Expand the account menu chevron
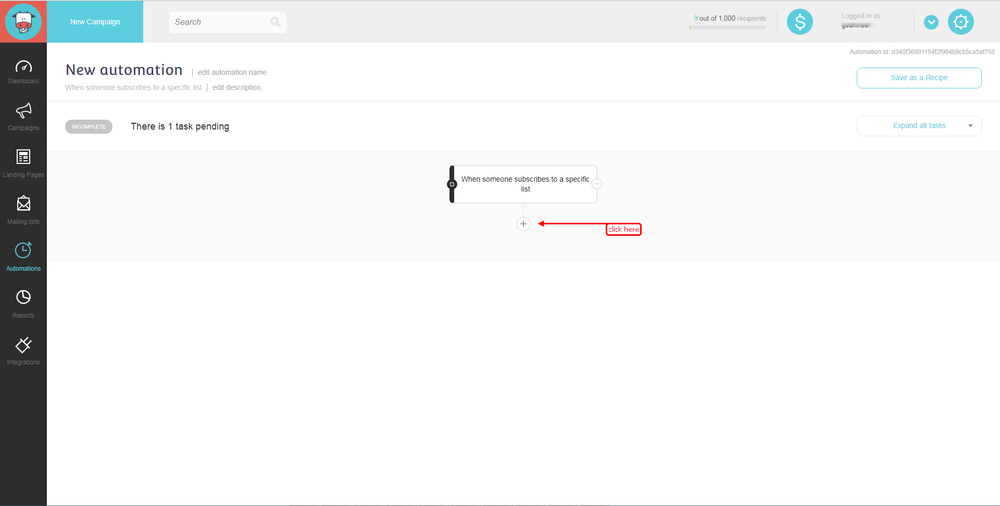Image resolution: width=1000 pixels, height=506 pixels. click(x=931, y=22)
